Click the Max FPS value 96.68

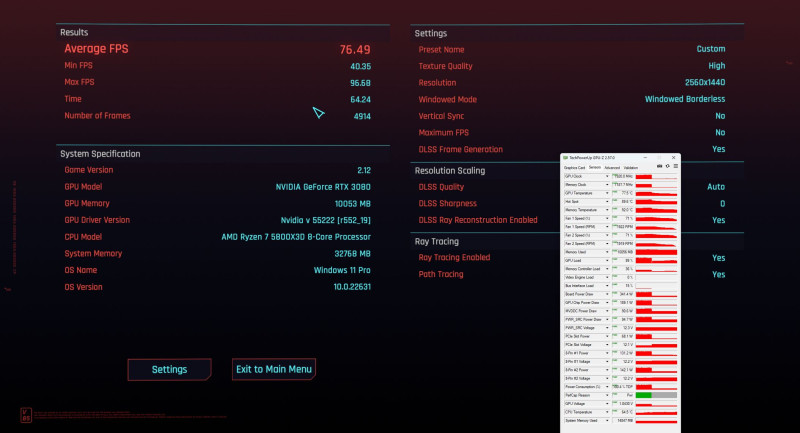pos(360,83)
